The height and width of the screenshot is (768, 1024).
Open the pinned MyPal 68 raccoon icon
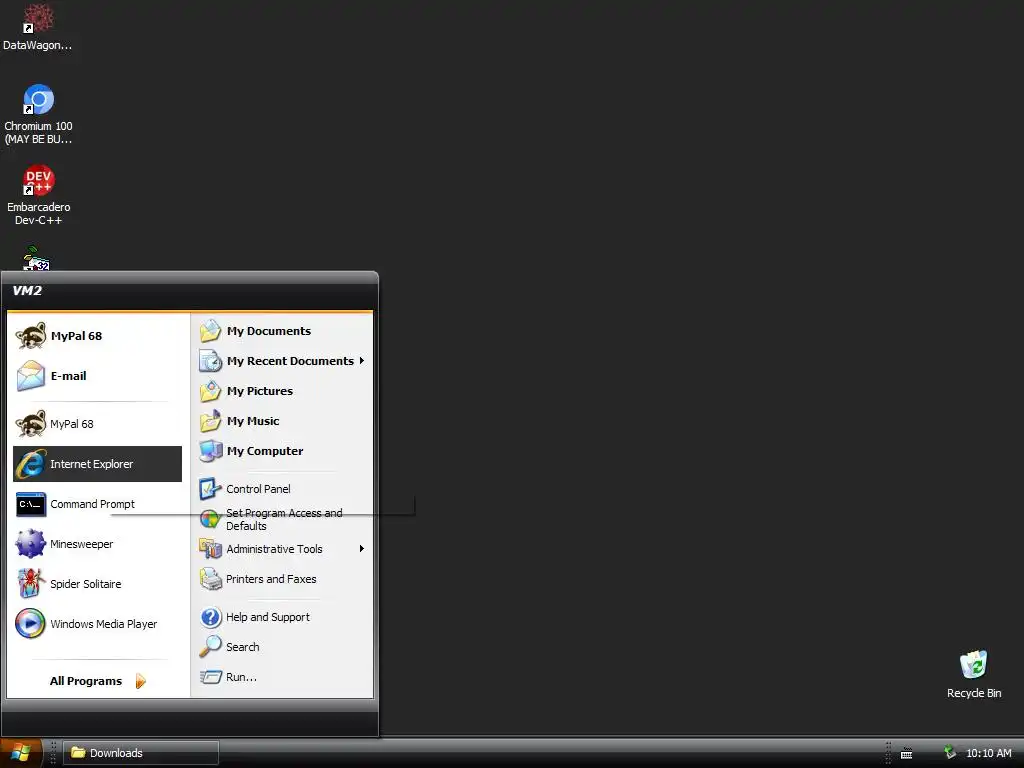click(31, 336)
